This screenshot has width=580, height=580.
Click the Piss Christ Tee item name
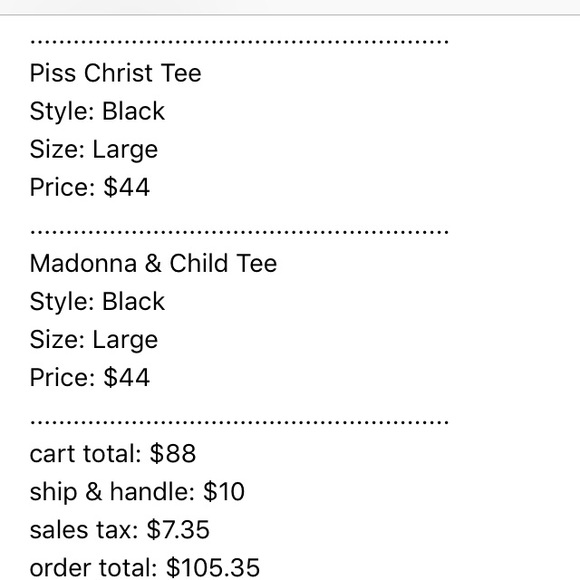(x=115, y=73)
